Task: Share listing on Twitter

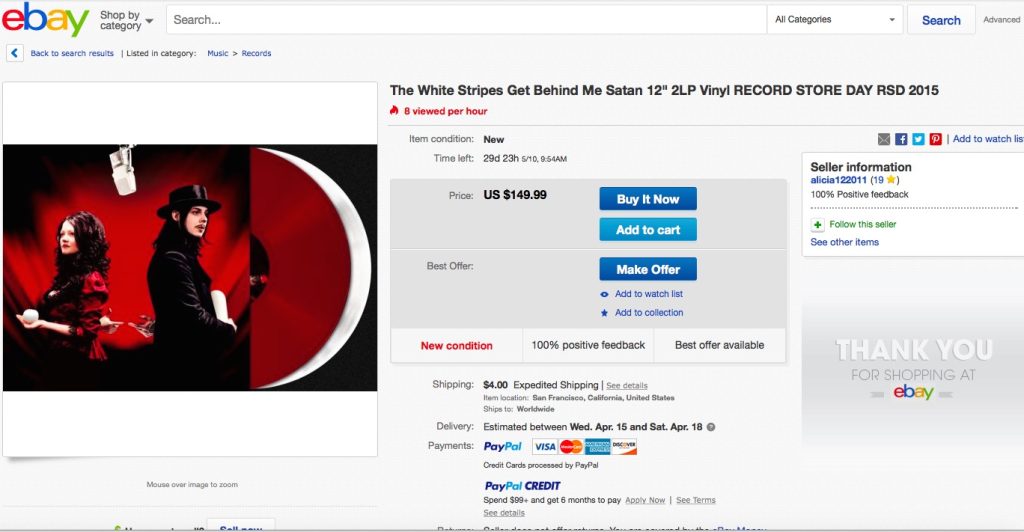Action: coord(918,139)
